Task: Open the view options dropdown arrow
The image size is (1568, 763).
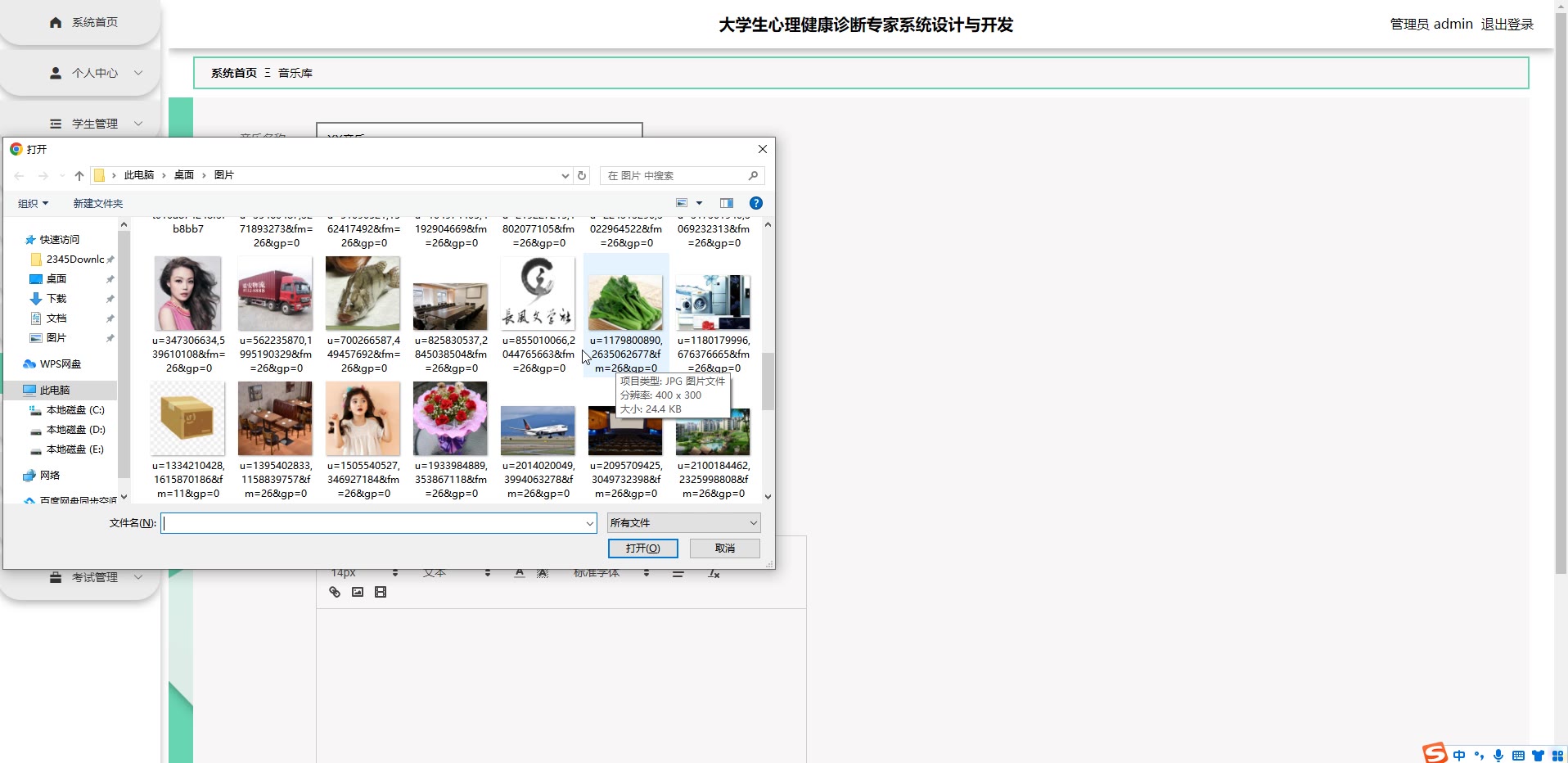Action: [699, 203]
